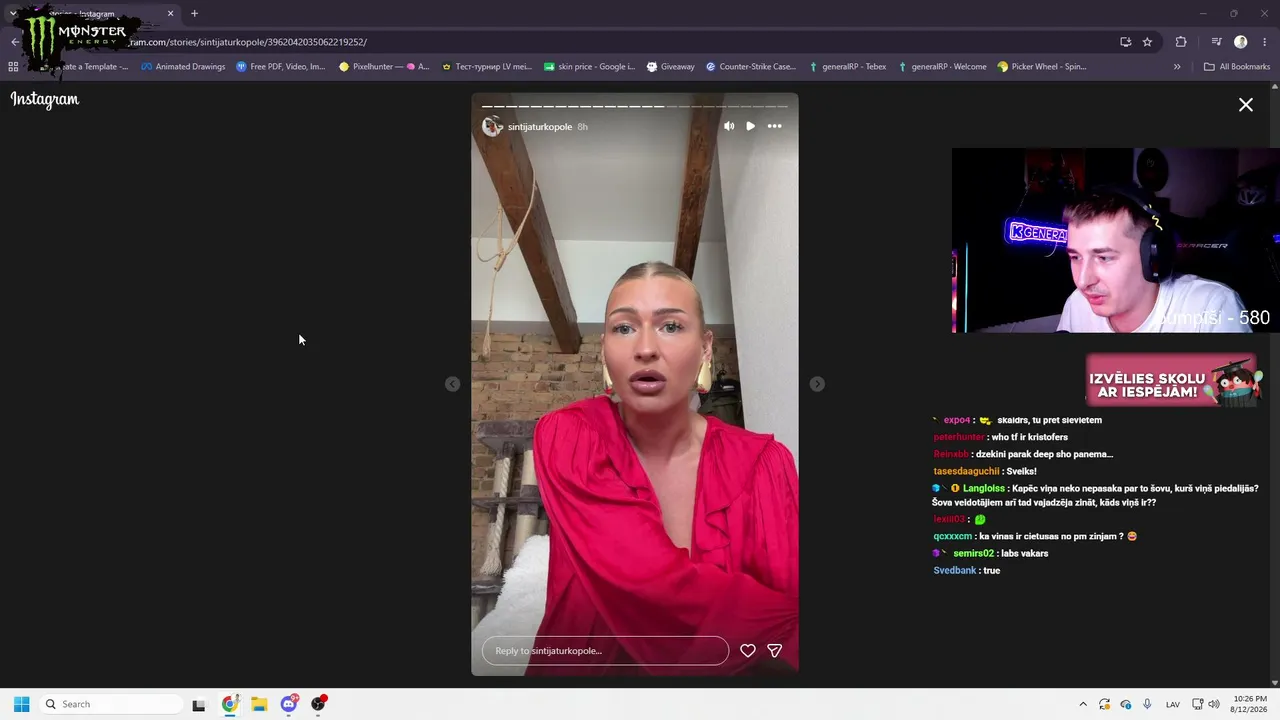The height and width of the screenshot is (720, 1280).
Task: Click the streamer webcam overlay
Action: click(x=1116, y=240)
